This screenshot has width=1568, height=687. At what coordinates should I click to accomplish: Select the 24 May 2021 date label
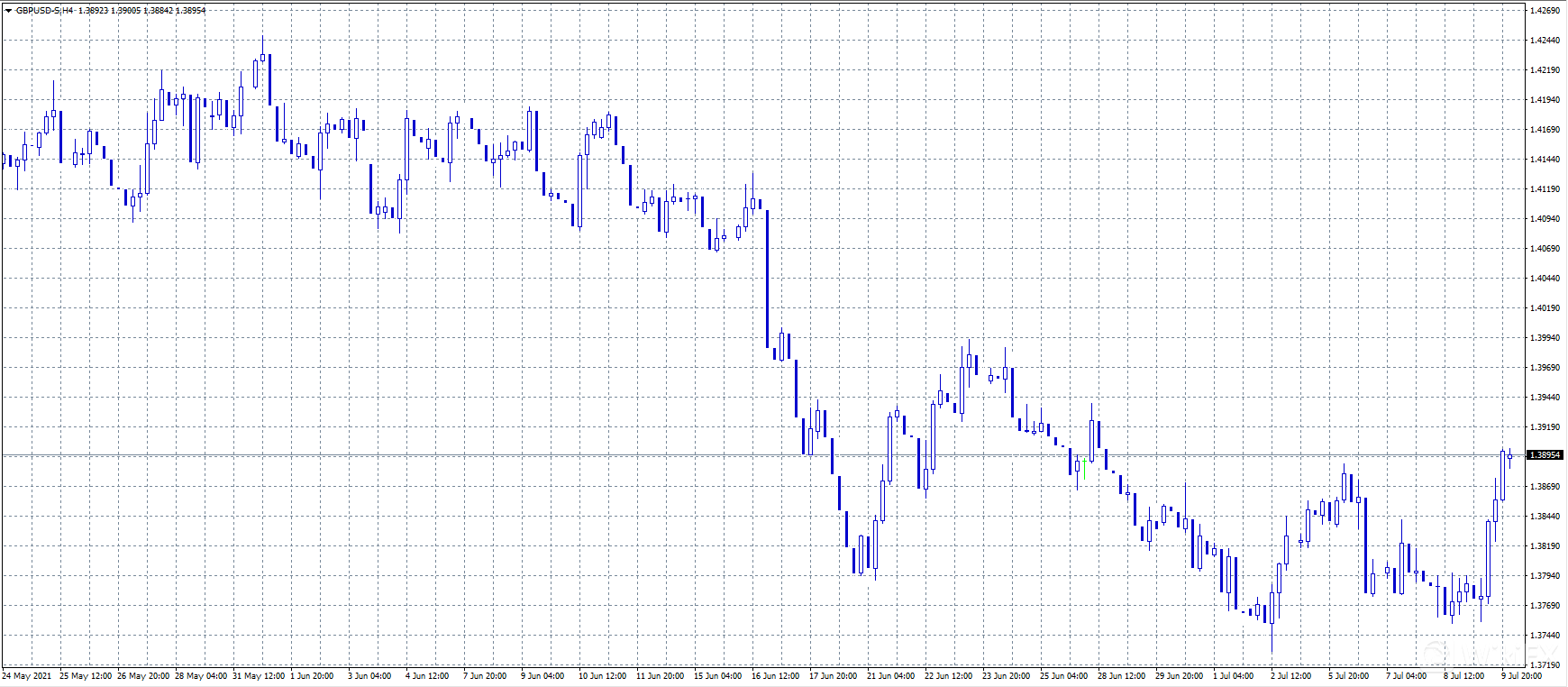[27, 676]
